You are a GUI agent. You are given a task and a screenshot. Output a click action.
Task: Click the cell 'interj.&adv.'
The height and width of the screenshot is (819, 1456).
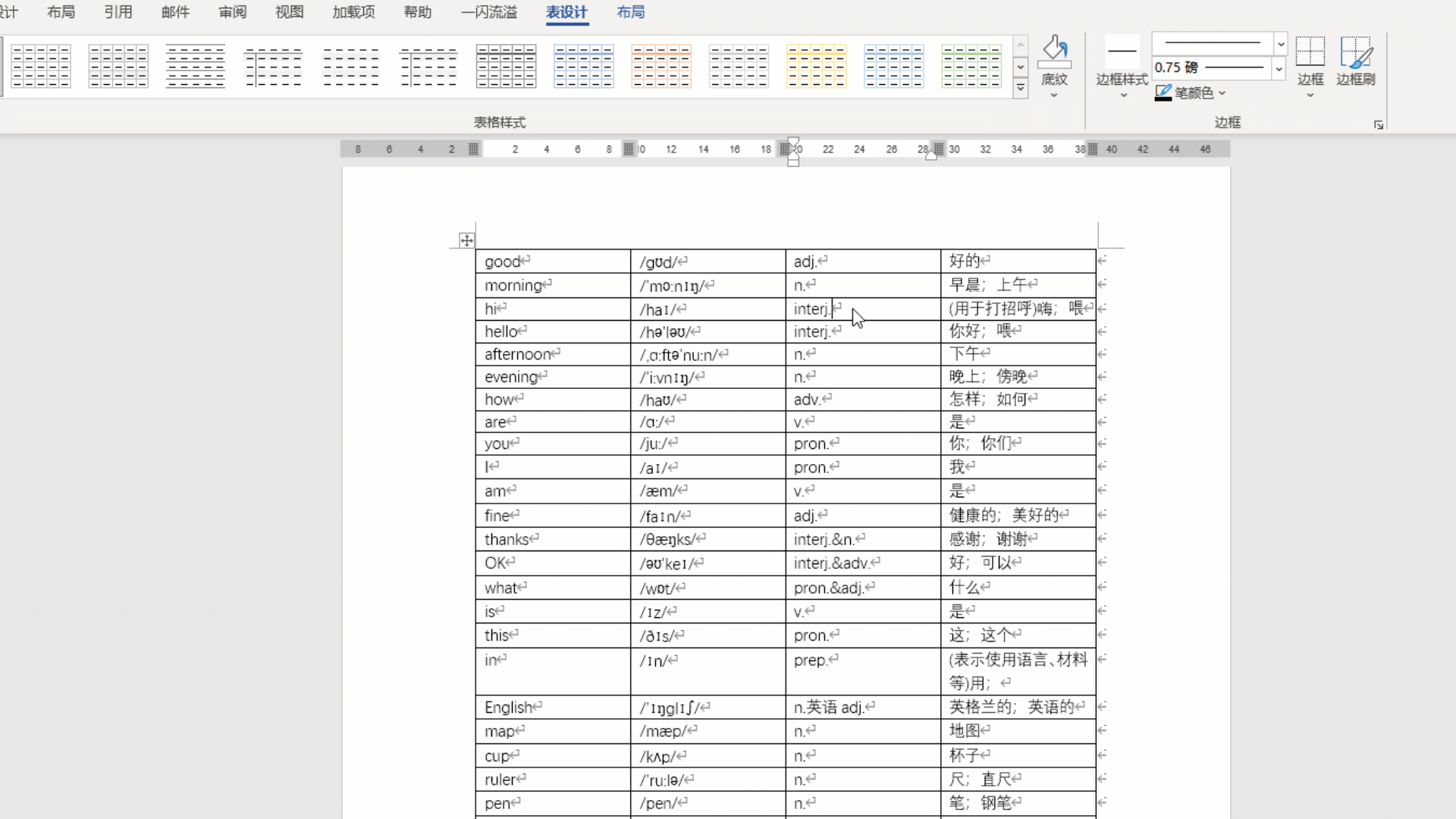[863, 563]
